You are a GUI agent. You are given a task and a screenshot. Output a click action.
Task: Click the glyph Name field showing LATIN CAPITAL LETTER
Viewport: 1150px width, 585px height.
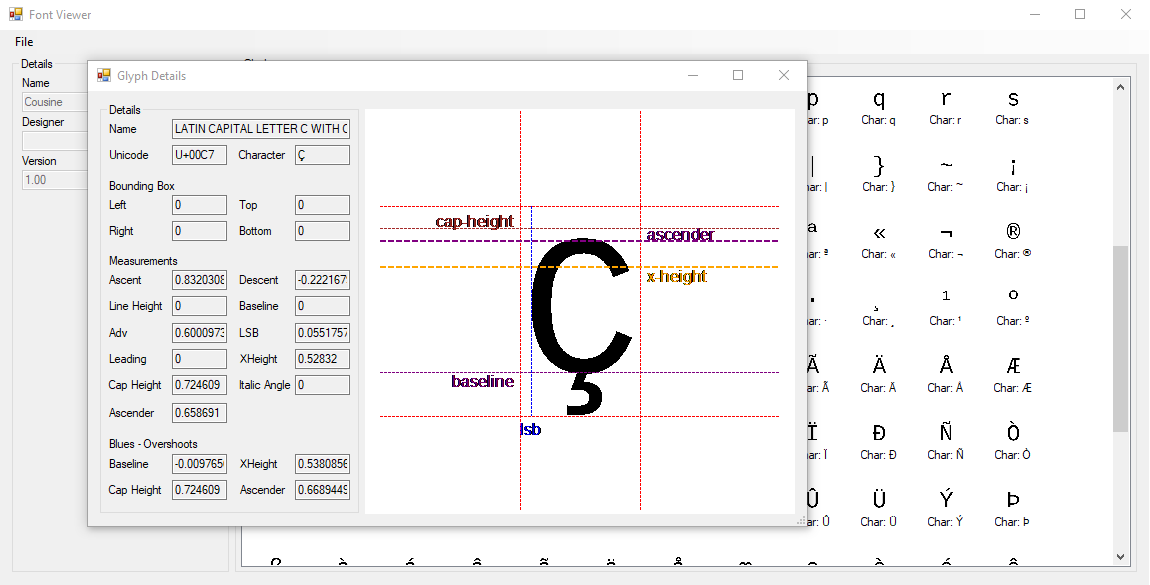261,129
